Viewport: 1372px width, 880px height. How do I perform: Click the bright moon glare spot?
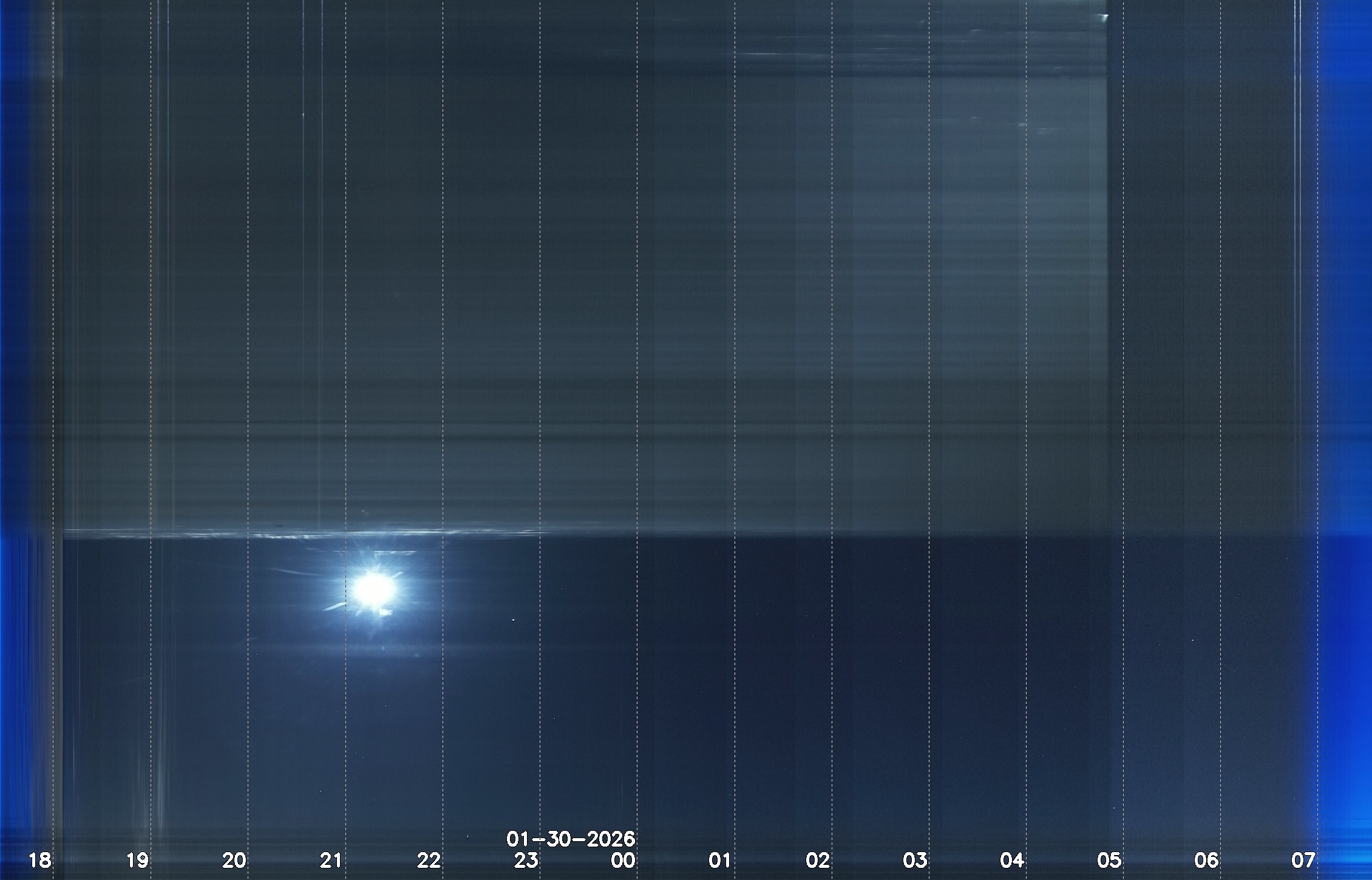375,587
